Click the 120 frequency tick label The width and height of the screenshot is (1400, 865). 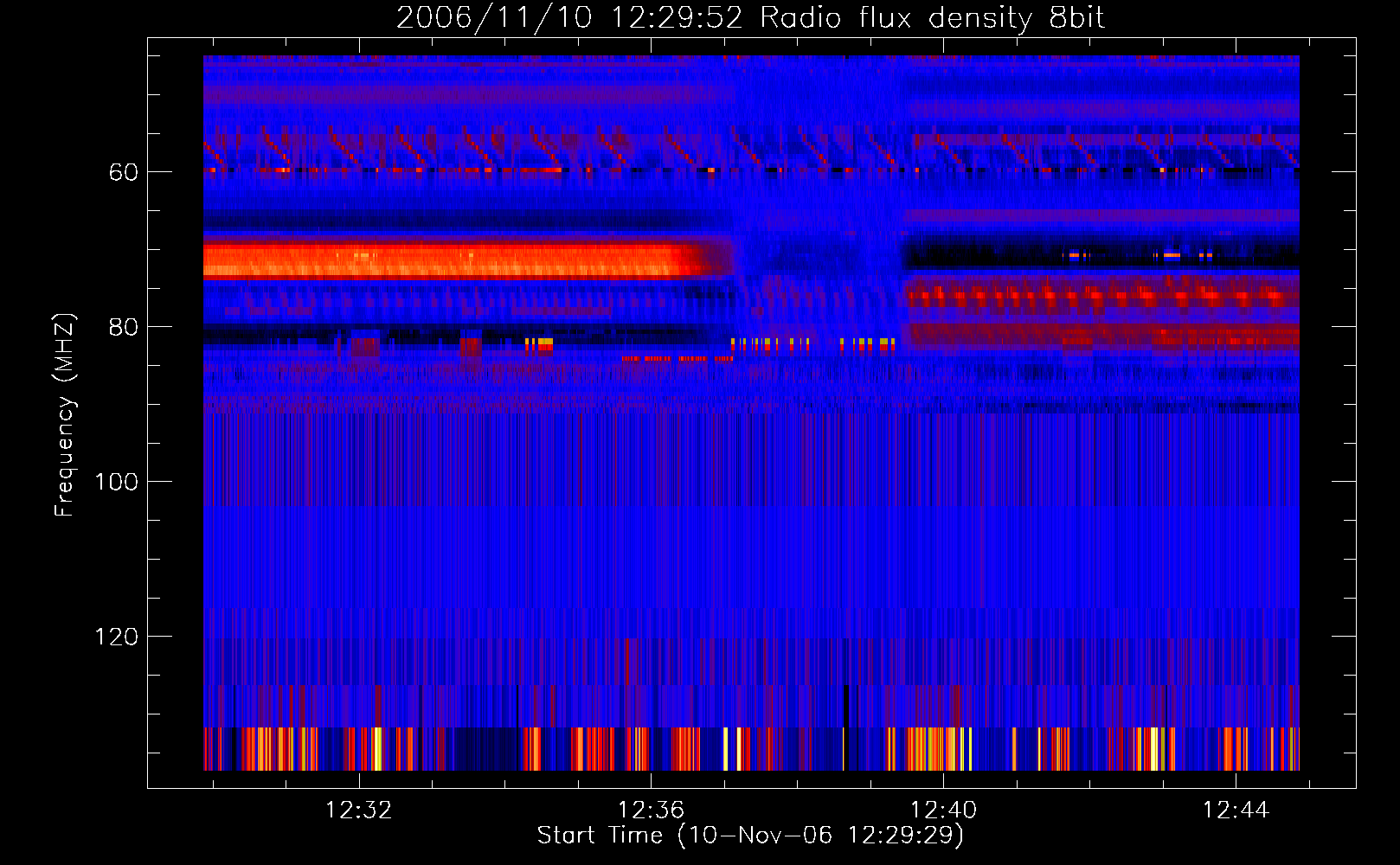click(x=116, y=637)
